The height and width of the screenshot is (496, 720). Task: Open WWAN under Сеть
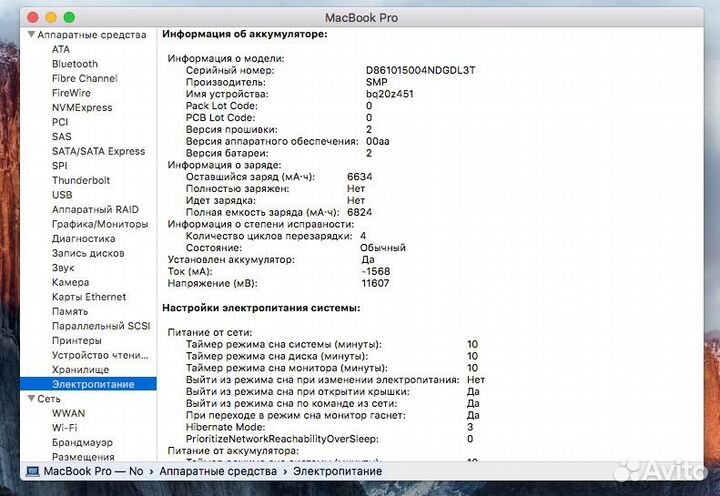pos(68,413)
